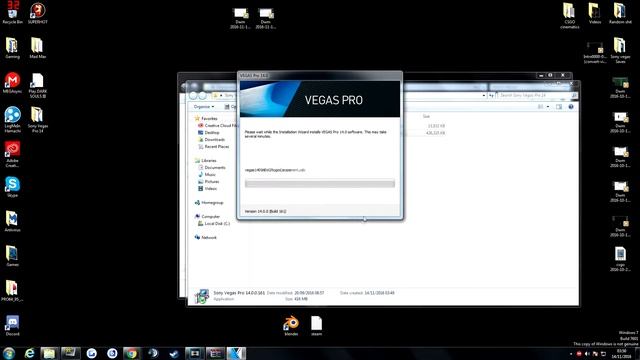The image size is (640, 360).
Task: Select Libraries in the navigation pane
Action: pyautogui.click(x=206, y=160)
